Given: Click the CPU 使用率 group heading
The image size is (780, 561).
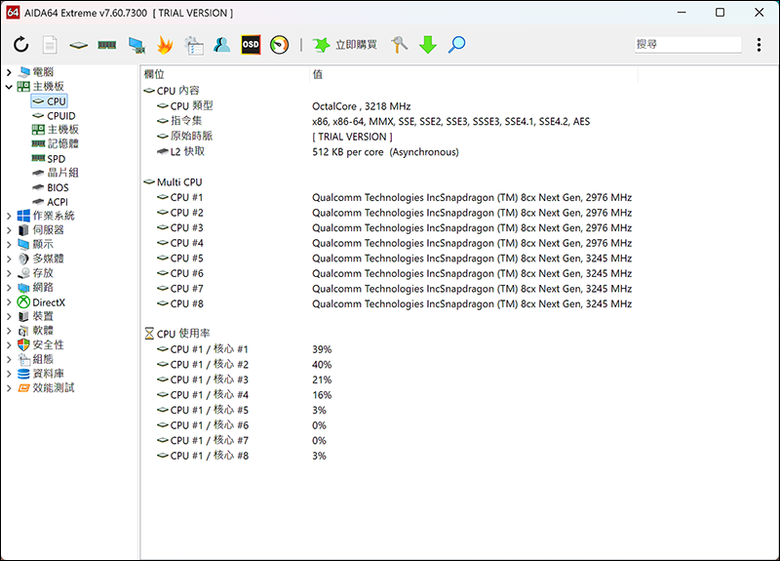Looking at the screenshot, I should coord(177,334).
